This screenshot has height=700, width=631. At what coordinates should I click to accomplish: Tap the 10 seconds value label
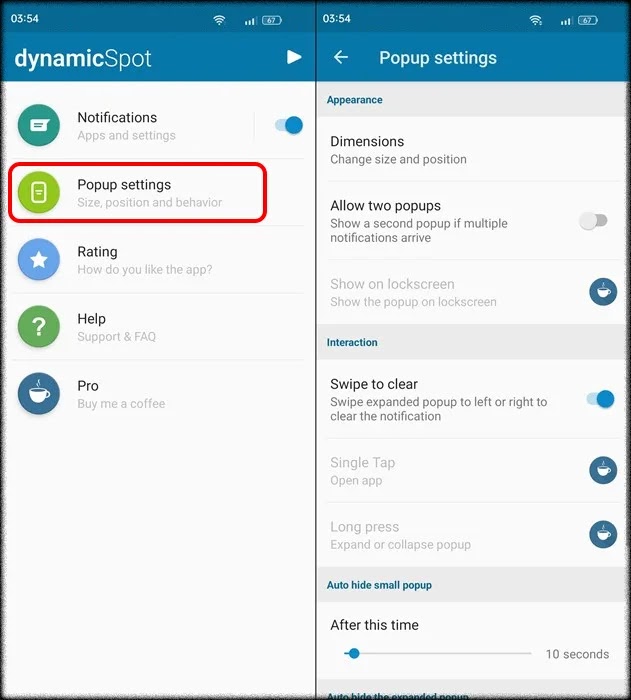point(577,654)
